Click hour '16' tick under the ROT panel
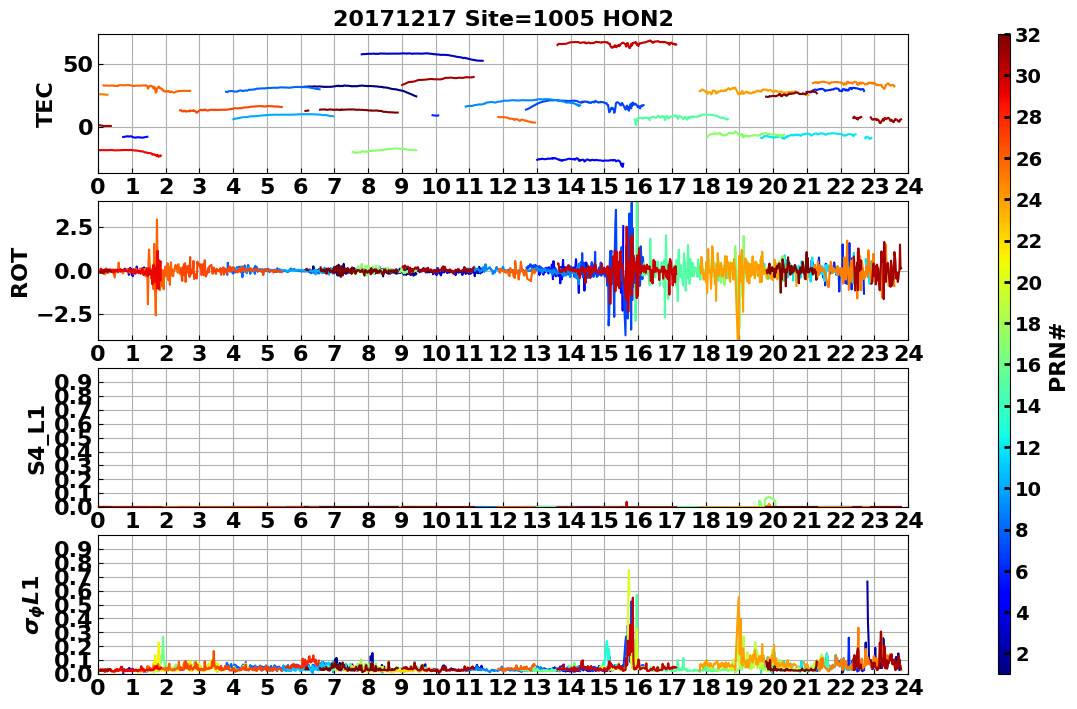The width and height of the screenshot is (1077, 709). tap(638, 353)
